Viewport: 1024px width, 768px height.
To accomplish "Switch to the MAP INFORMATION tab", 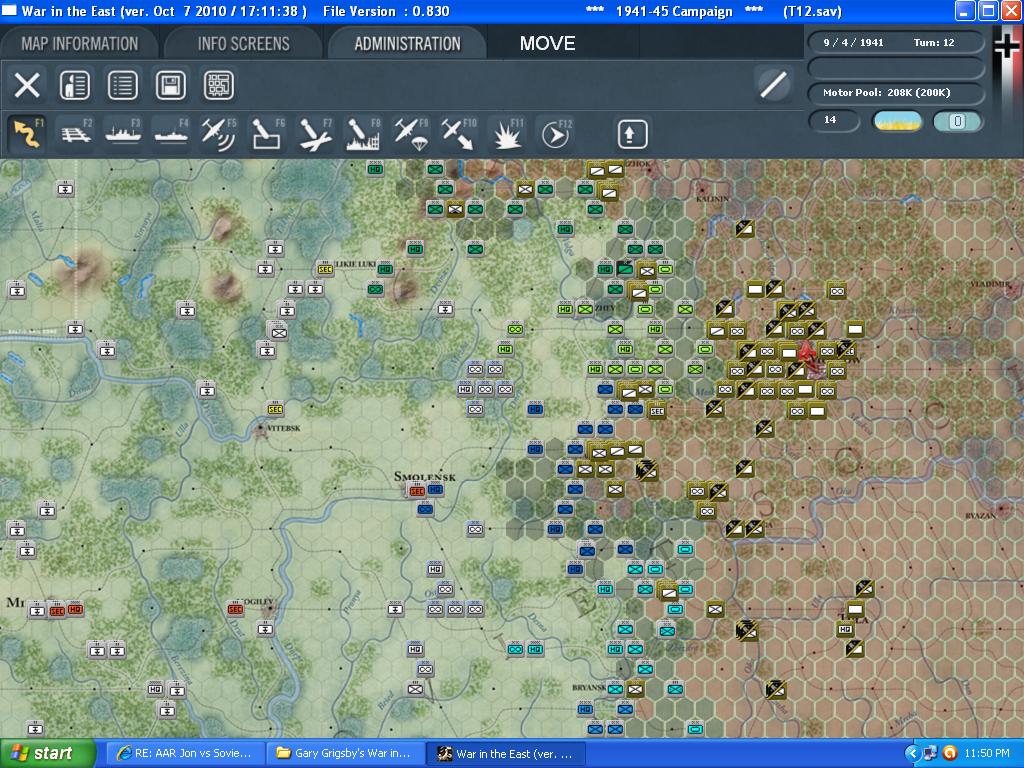I will click(80, 44).
